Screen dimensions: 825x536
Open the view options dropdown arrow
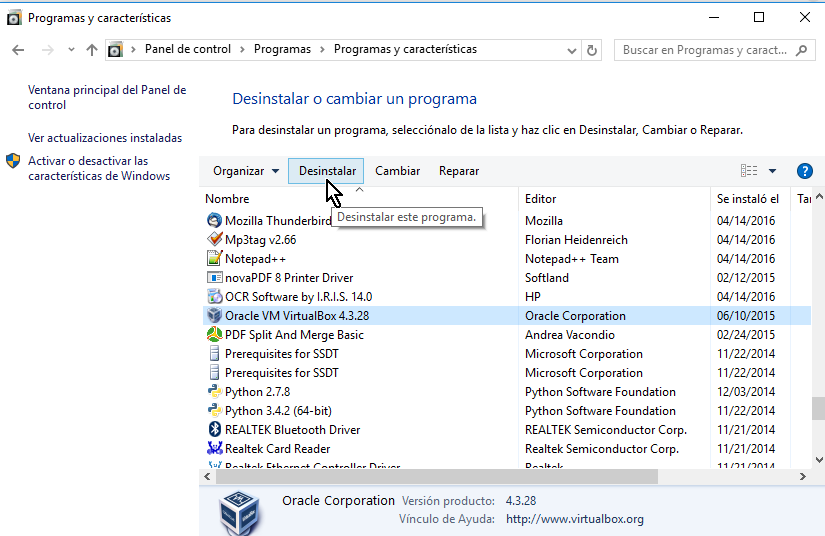[x=772, y=171]
